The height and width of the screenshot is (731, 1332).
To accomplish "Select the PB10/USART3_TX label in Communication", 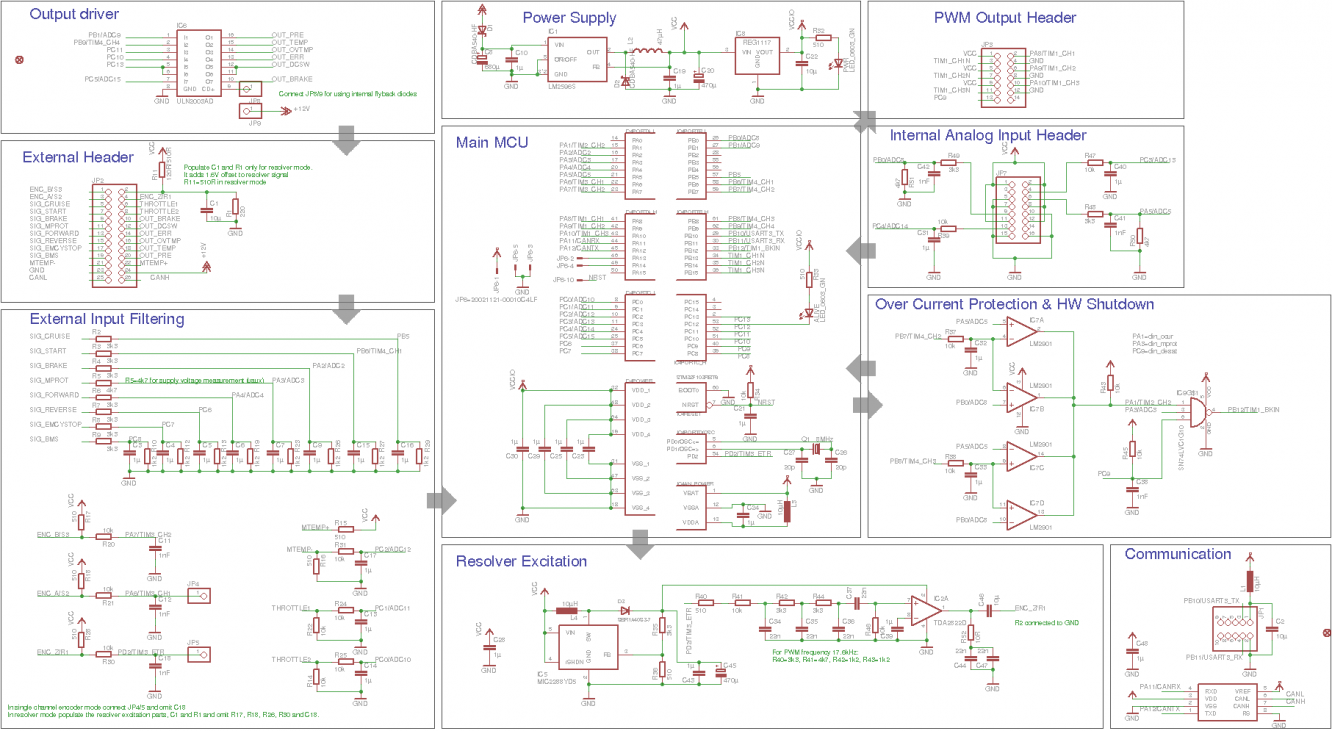I will [x=1210, y=600].
